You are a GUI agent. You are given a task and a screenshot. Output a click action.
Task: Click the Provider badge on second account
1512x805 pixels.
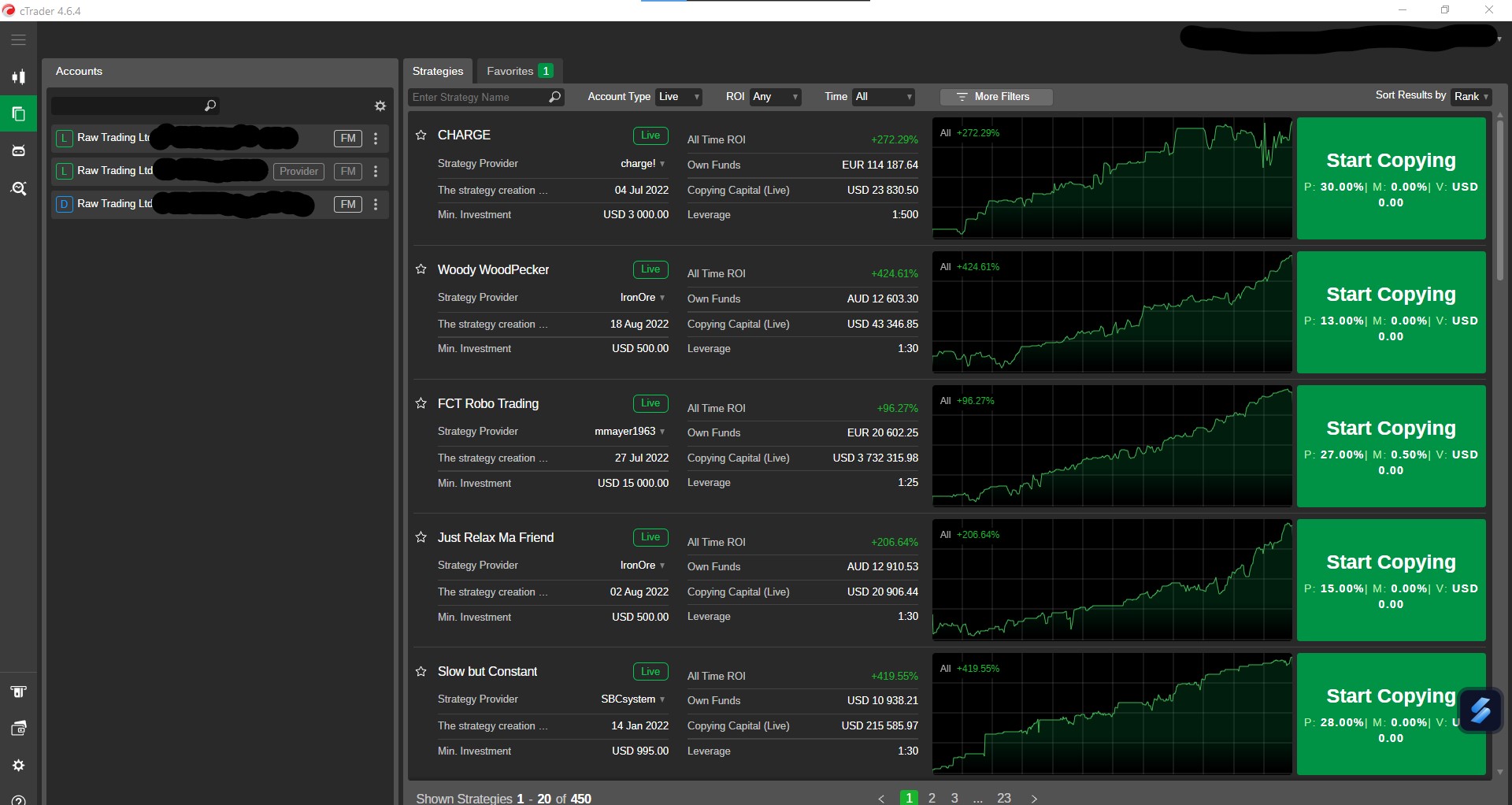point(298,172)
